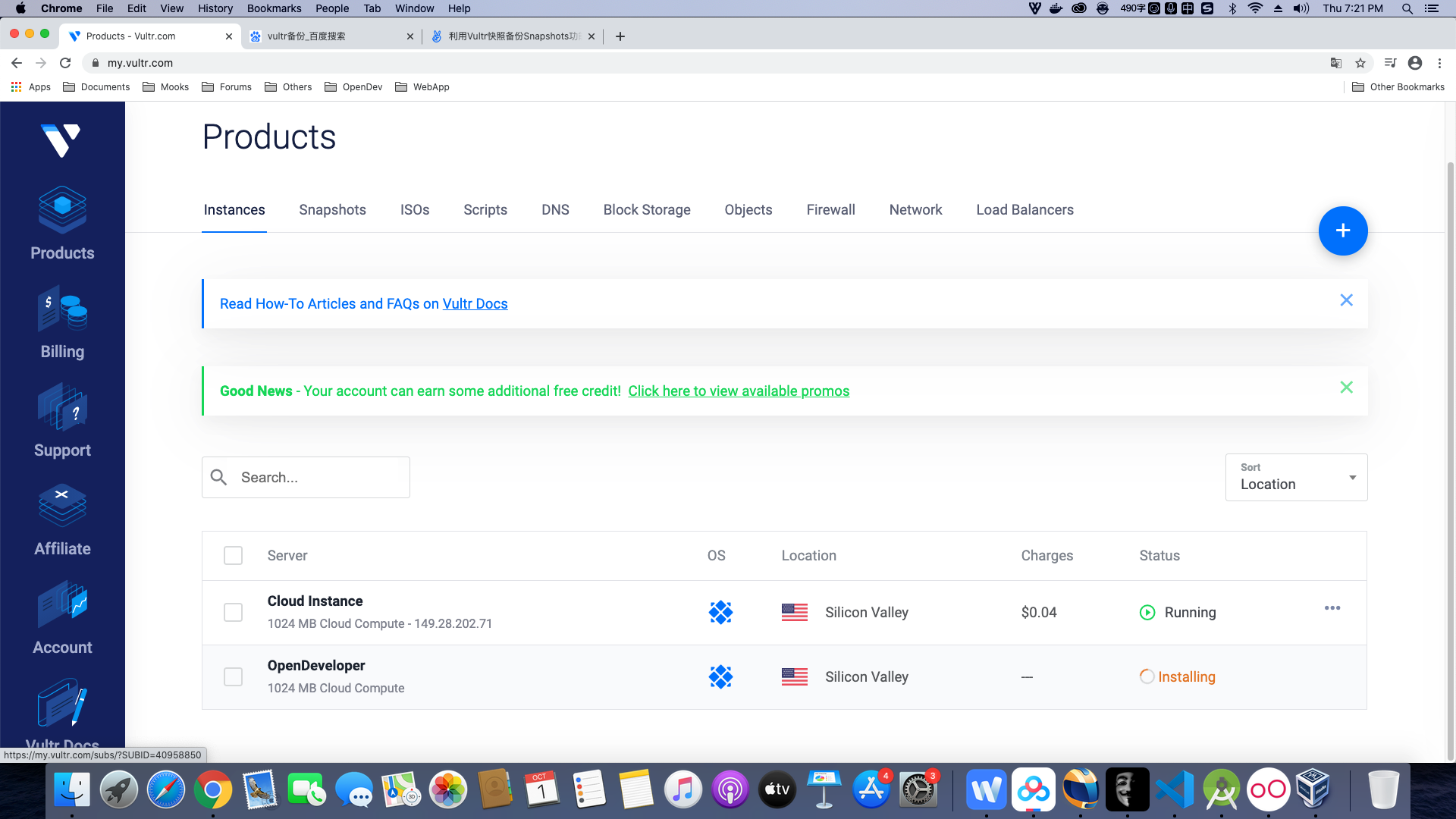Image resolution: width=1456 pixels, height=819 pixels.
Task: Open Account section in sidebar
Action: click(x=62, y=618)
